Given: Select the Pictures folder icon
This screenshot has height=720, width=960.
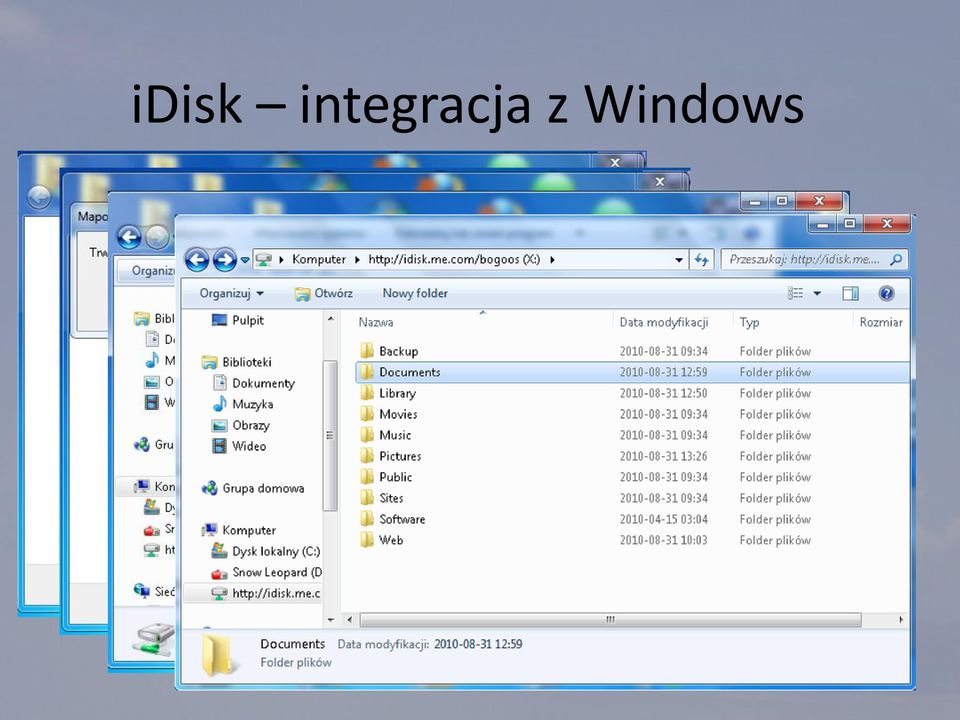Looking at the screenshot, I should pyautogui.click(x=367, y=456).
